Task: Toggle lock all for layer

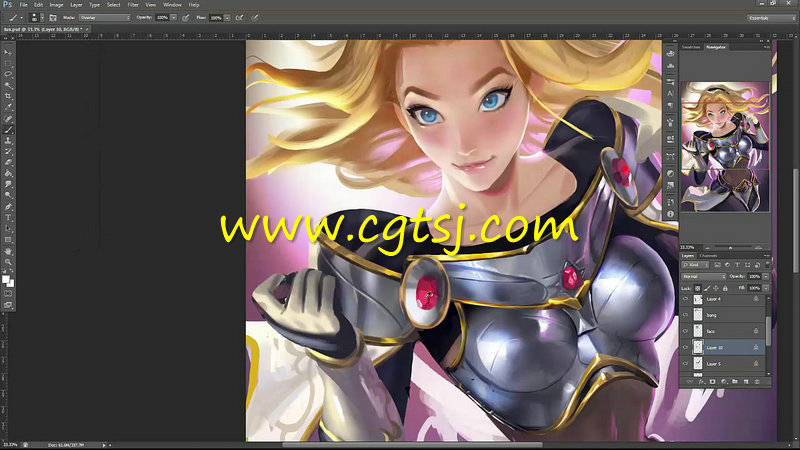Action: 725,288
